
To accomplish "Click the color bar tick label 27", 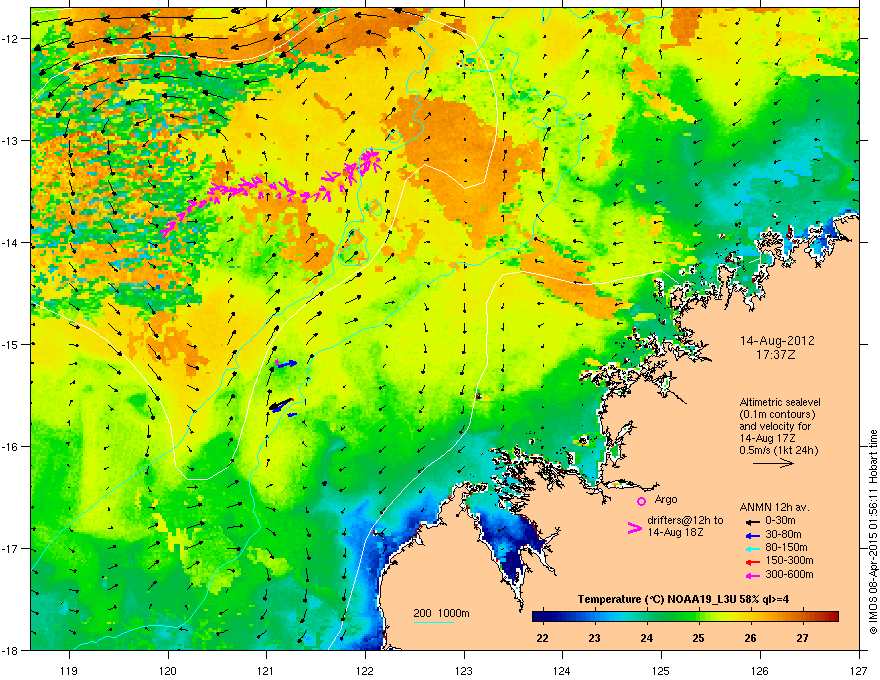I will click(x=803, y=638).
